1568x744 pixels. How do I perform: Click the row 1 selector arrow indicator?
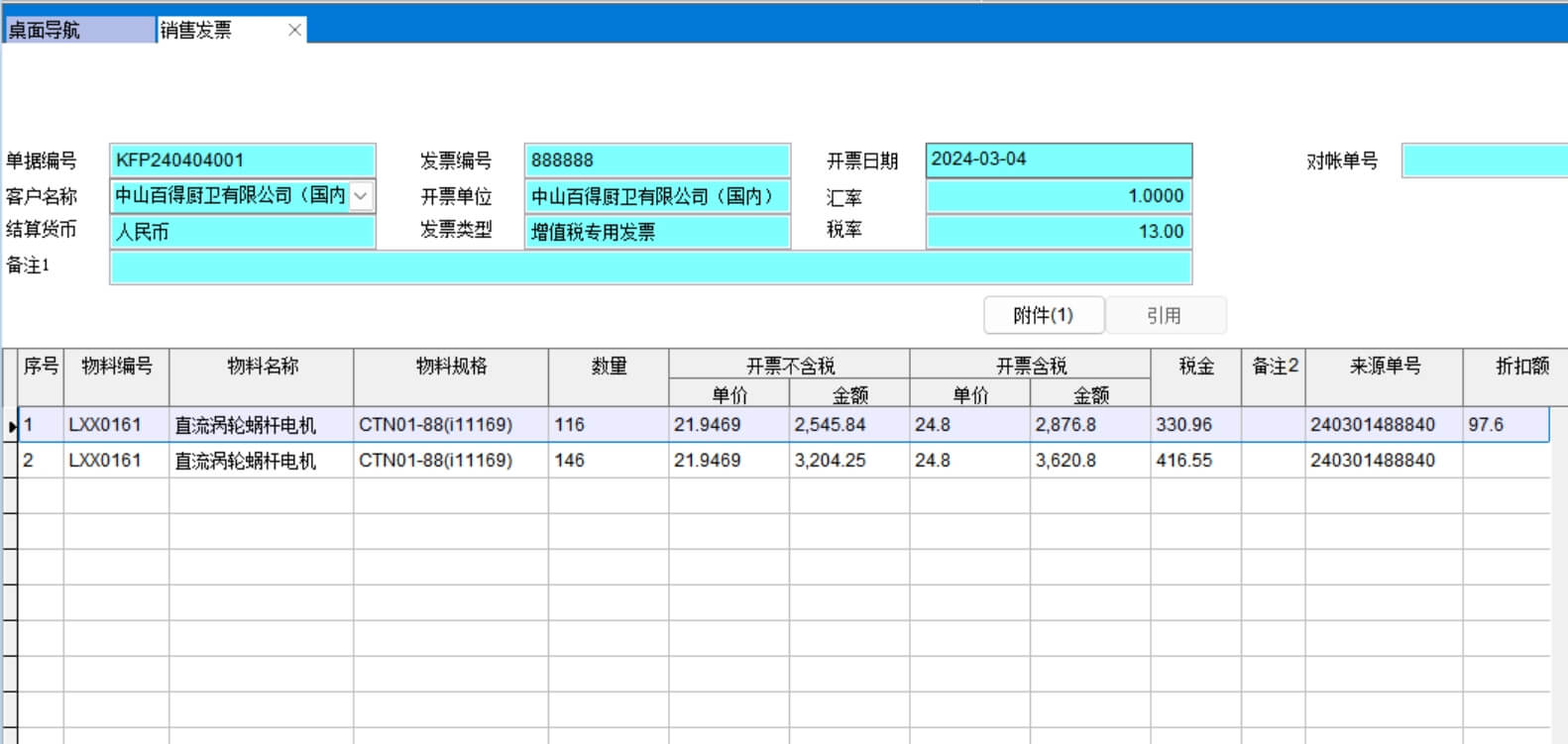point(11,426)
